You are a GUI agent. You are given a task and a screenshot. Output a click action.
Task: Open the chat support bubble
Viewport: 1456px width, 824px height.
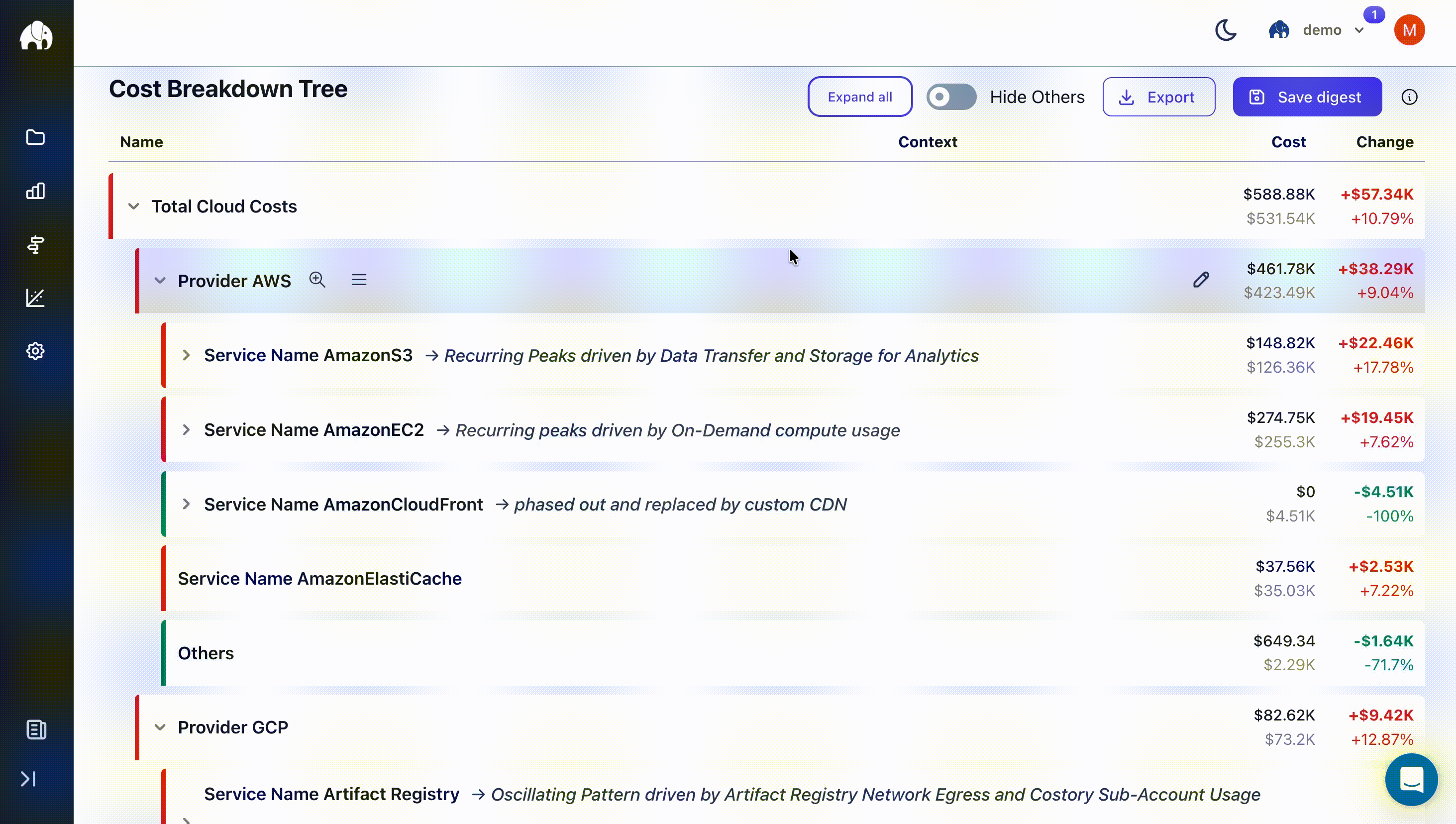click(x=1411, y=779)
